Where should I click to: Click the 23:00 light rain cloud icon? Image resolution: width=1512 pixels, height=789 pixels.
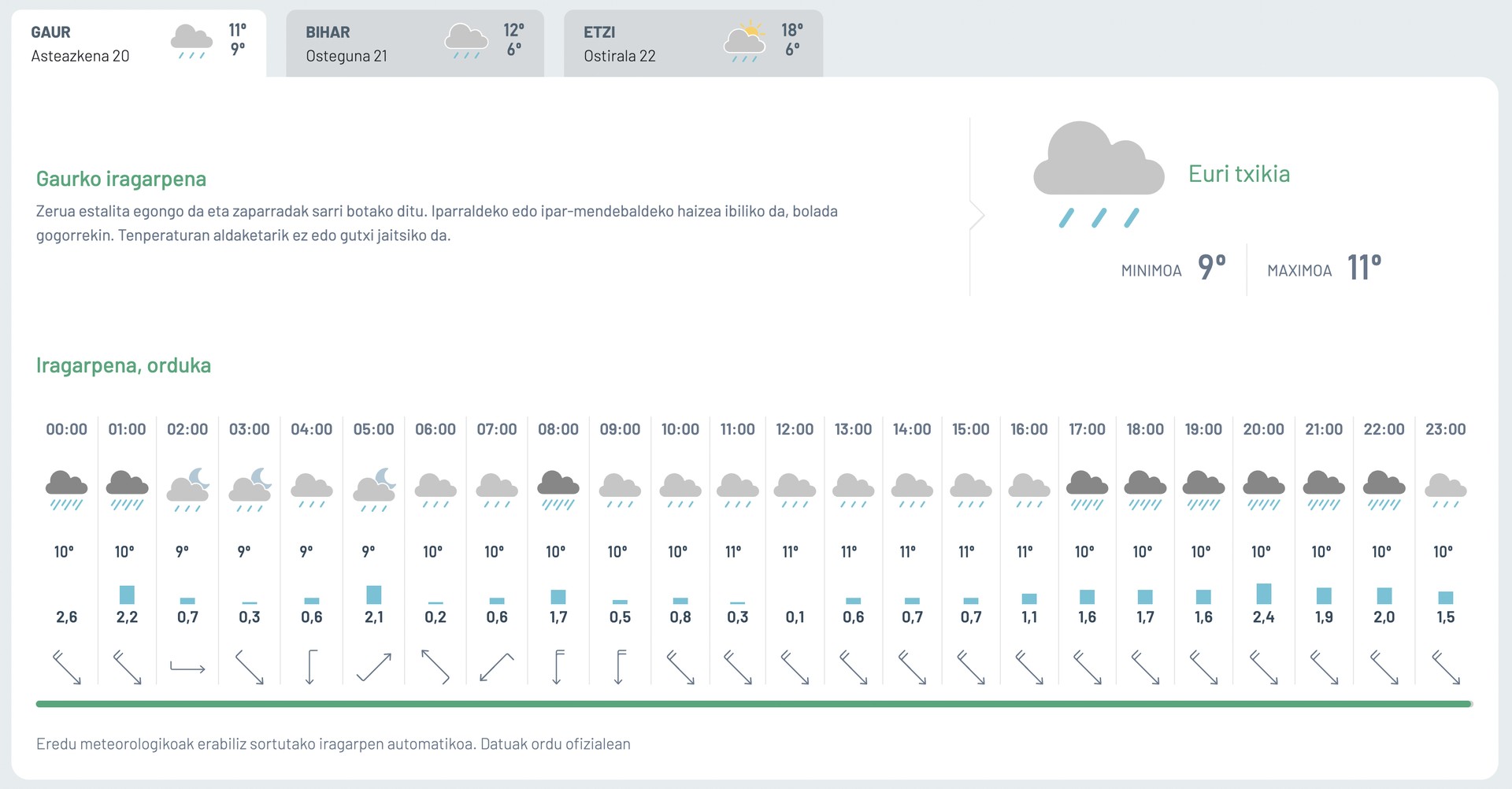pos(1446,491)
